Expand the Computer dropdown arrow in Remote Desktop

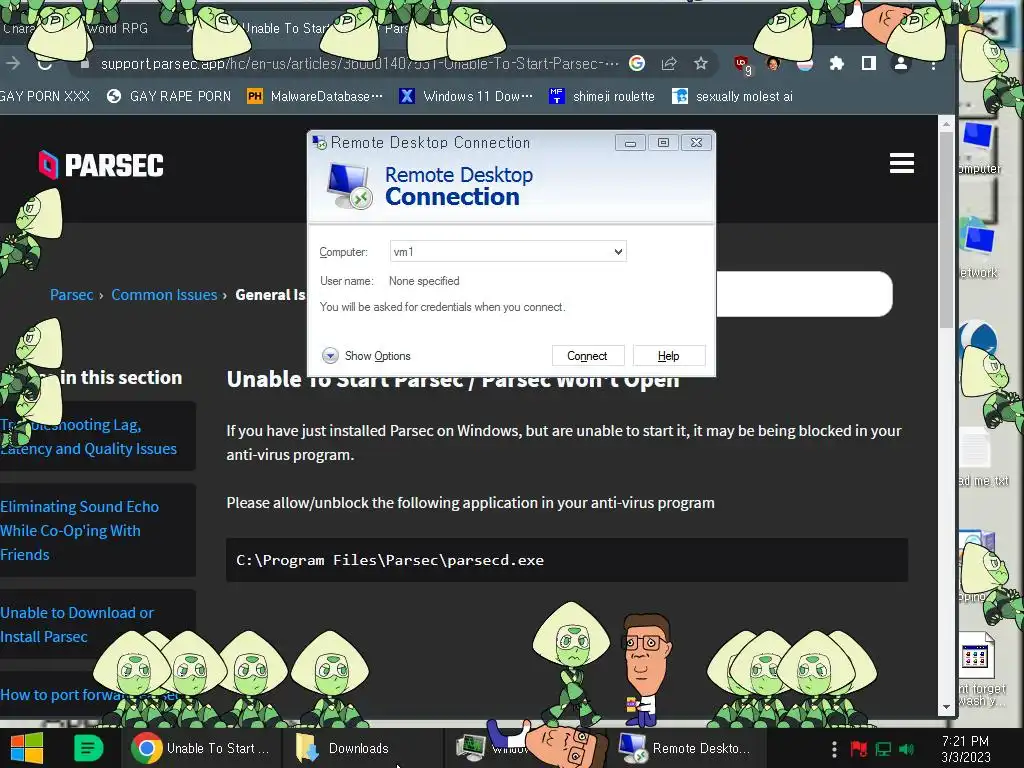[618, 252]
